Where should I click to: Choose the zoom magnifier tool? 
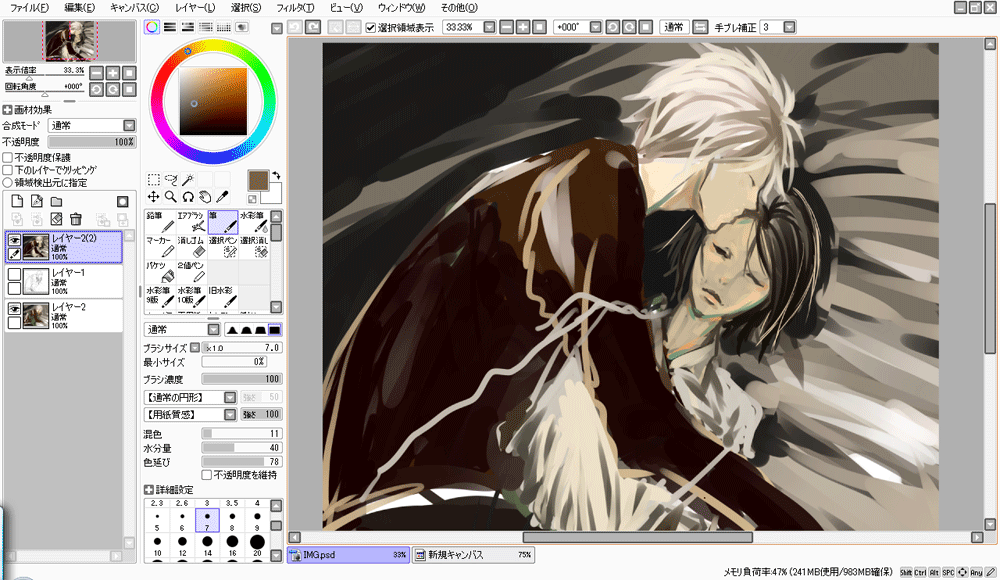pyautogui.click(x=171, y=197)
